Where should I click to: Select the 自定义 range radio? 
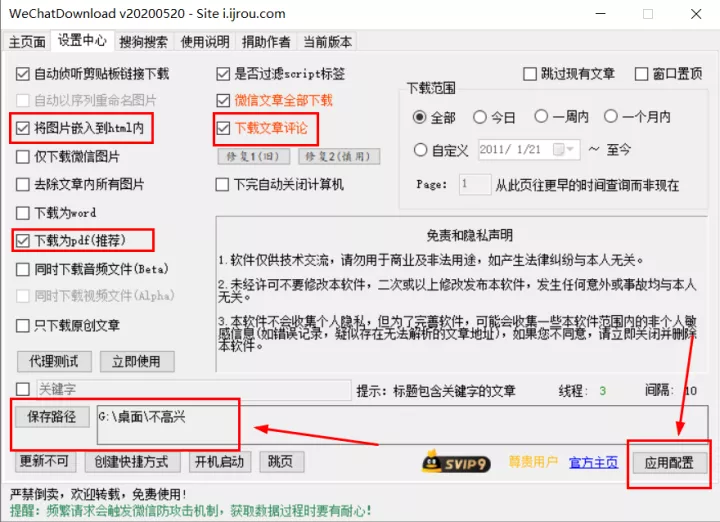tap(420, 150)
